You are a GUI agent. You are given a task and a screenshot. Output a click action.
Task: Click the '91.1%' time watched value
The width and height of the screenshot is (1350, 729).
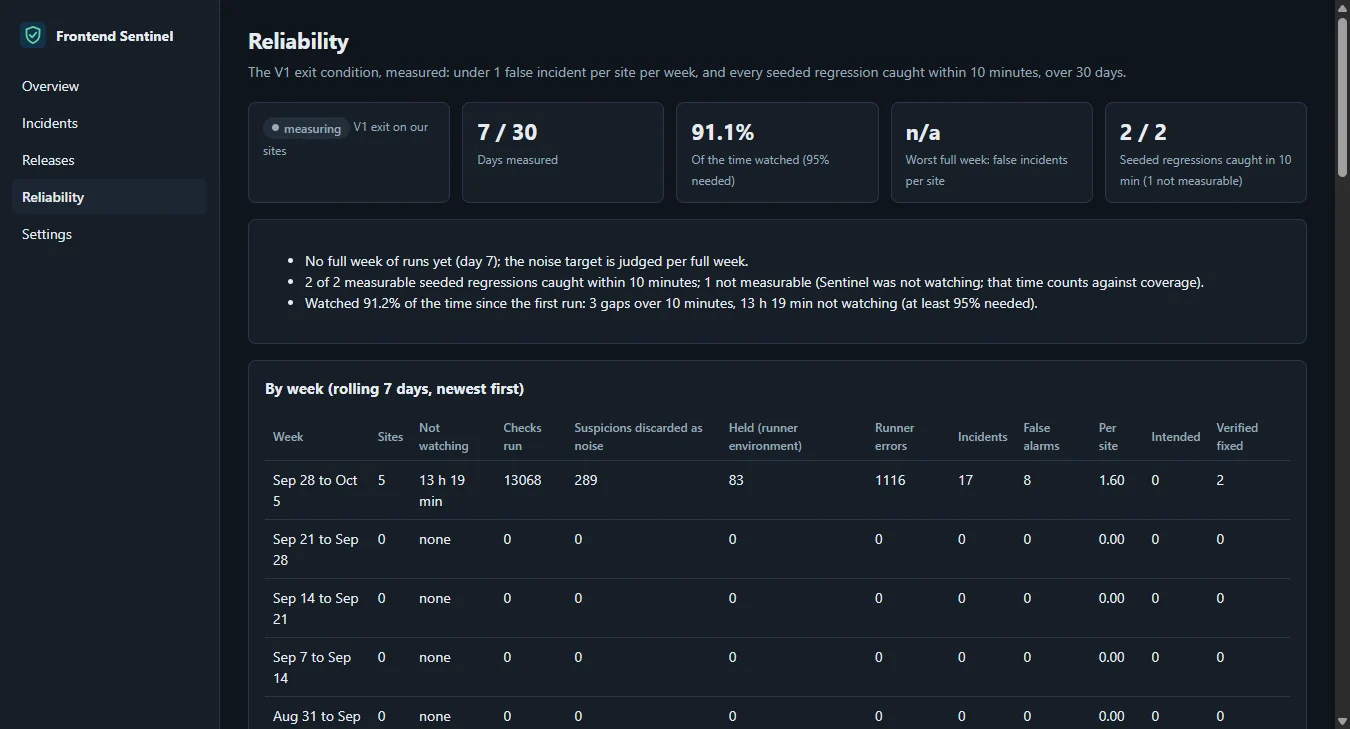pos(722,132)
